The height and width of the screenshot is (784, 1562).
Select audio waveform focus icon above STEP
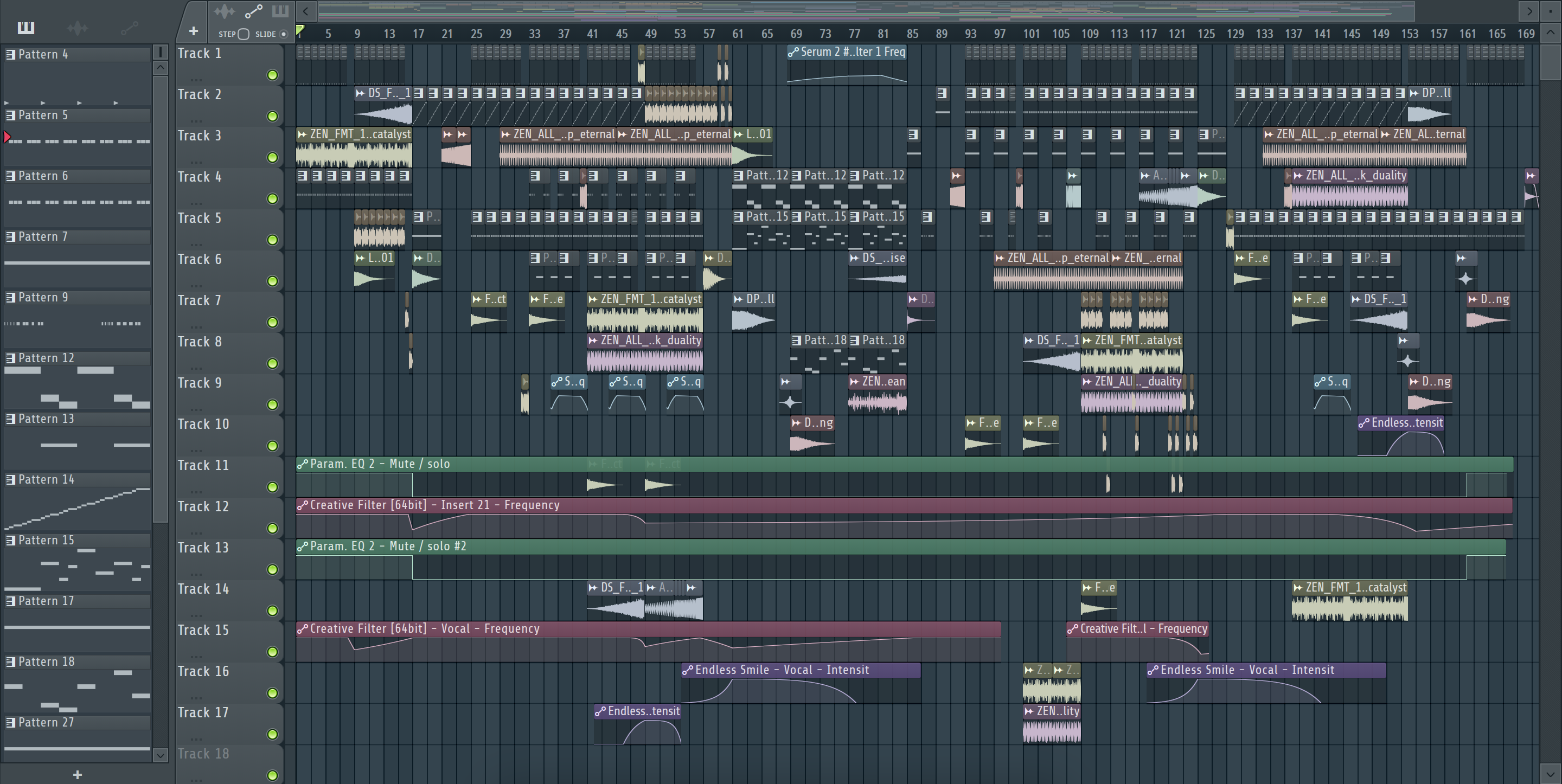224,11
